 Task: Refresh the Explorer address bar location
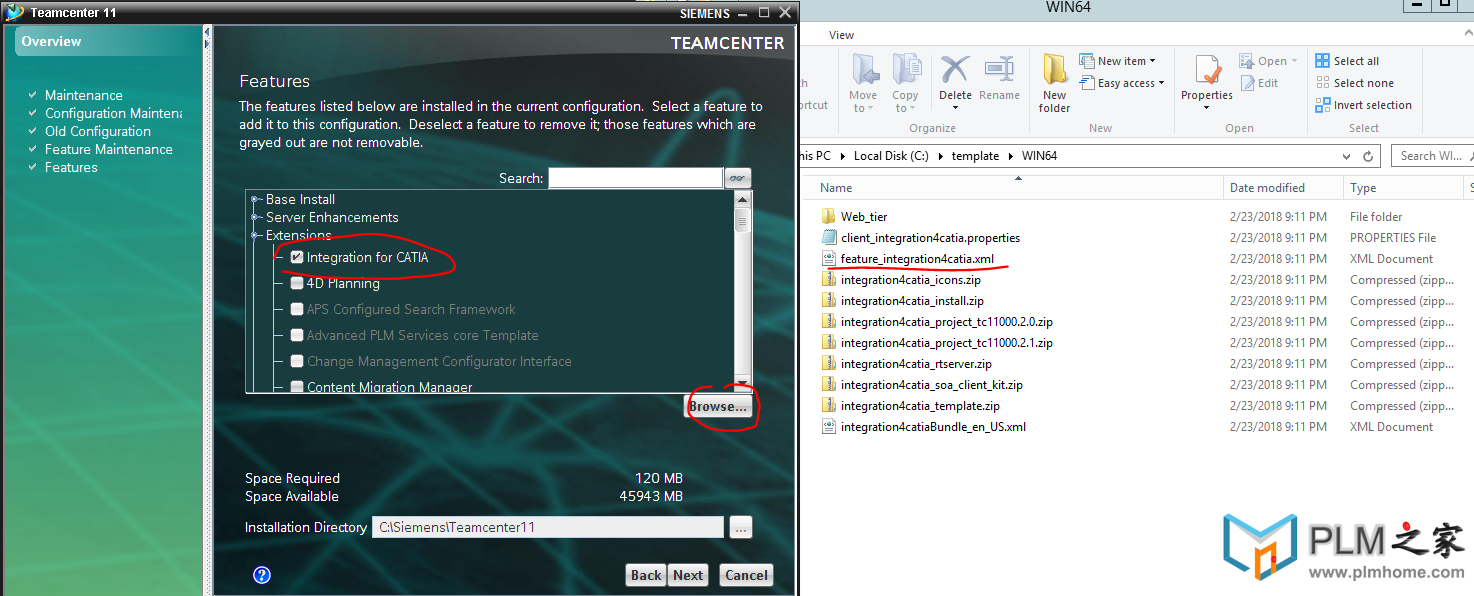point(1370,156)
